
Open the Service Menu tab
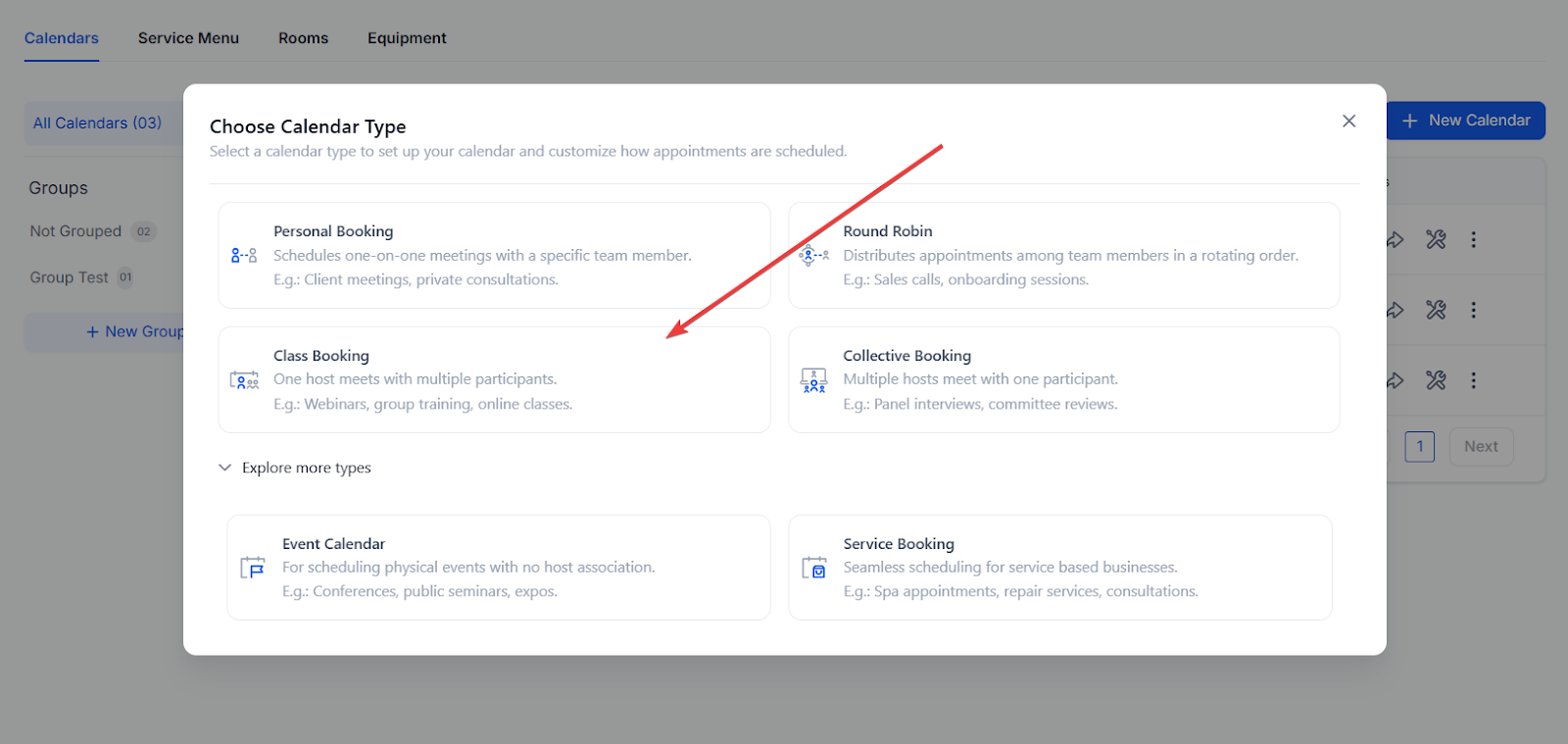pyautogui.click(x=188, y=38)
